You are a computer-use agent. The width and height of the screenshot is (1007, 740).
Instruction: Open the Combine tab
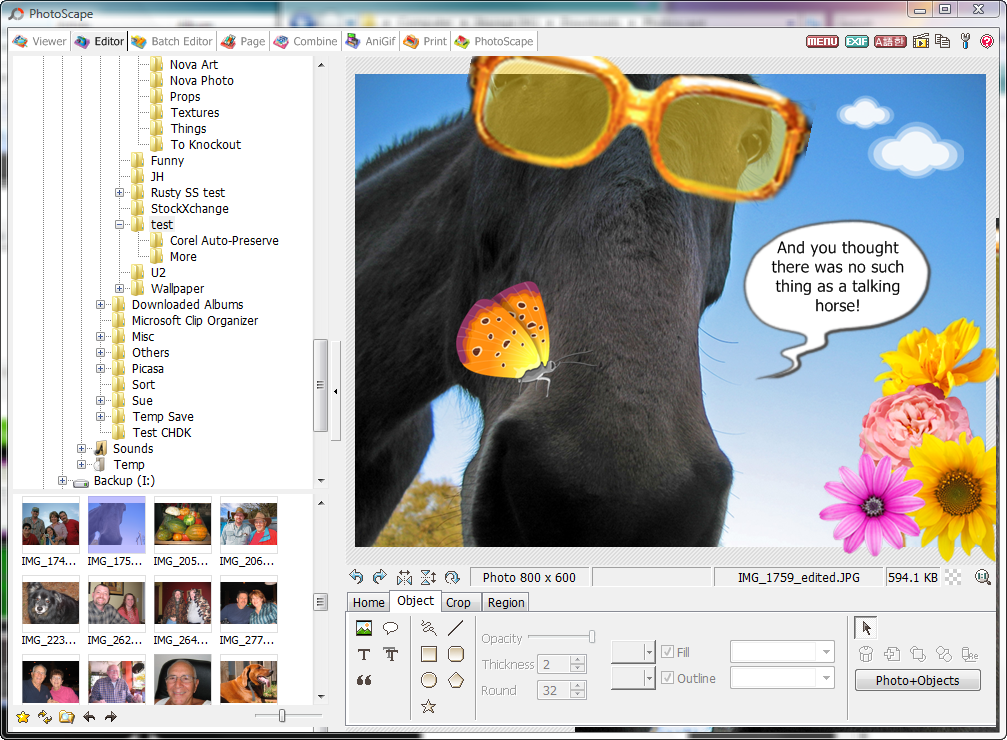pyautogui.click(x=305, y=41)
